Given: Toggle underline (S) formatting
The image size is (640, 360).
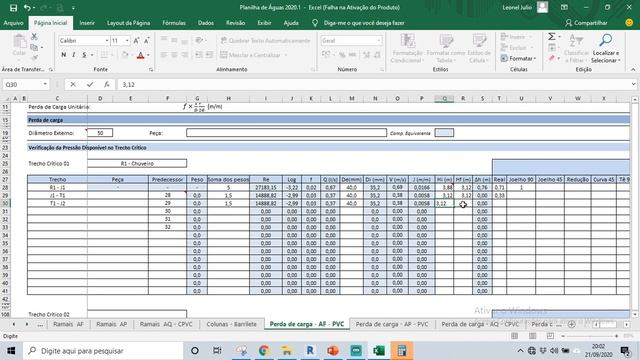Looking at the screenshot, I should click(84, 55).
